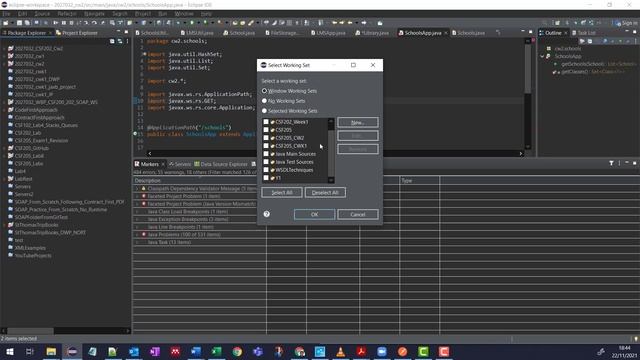The height and width of the screenshot is (360, 640).
Task: Open the Servers view tab
Action: tap(180, 164)
